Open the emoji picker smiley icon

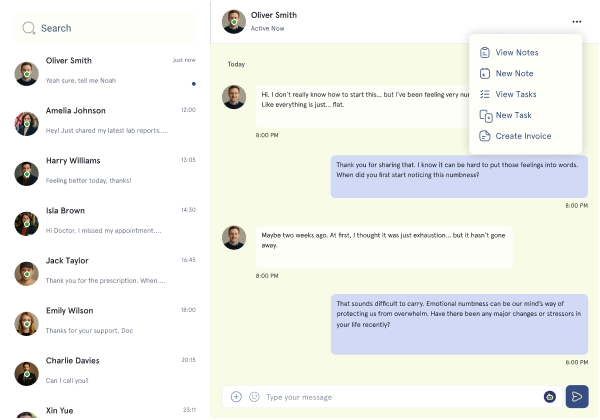coord(254,397)
